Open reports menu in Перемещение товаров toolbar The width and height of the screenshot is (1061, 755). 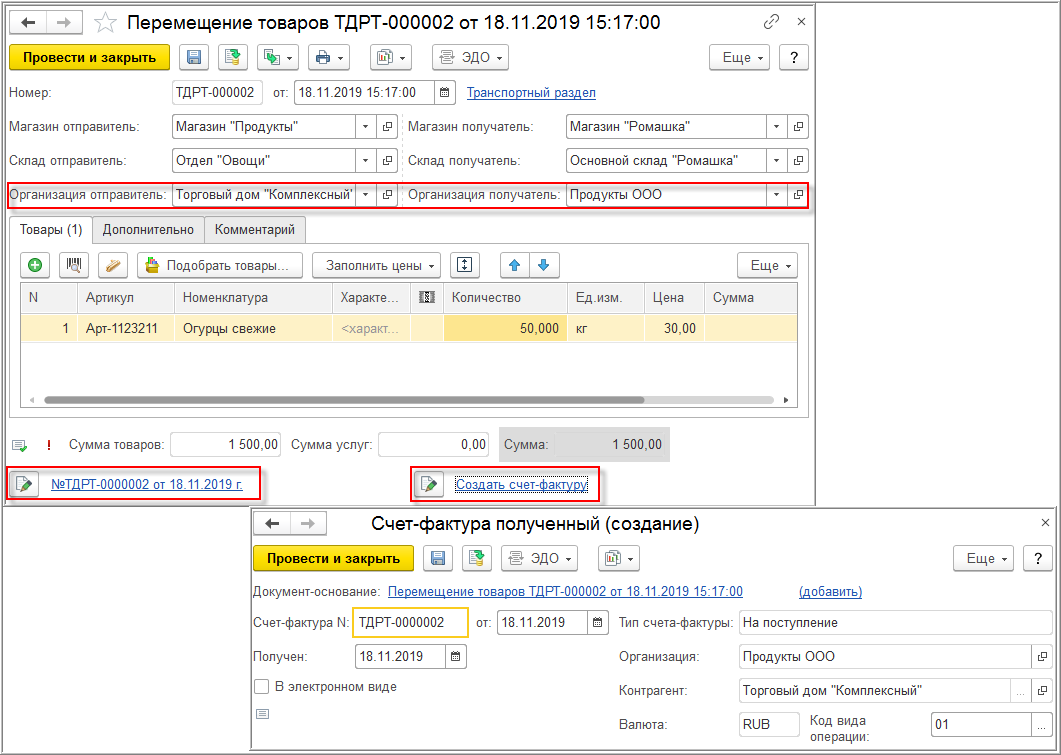[x=390, y=58]
